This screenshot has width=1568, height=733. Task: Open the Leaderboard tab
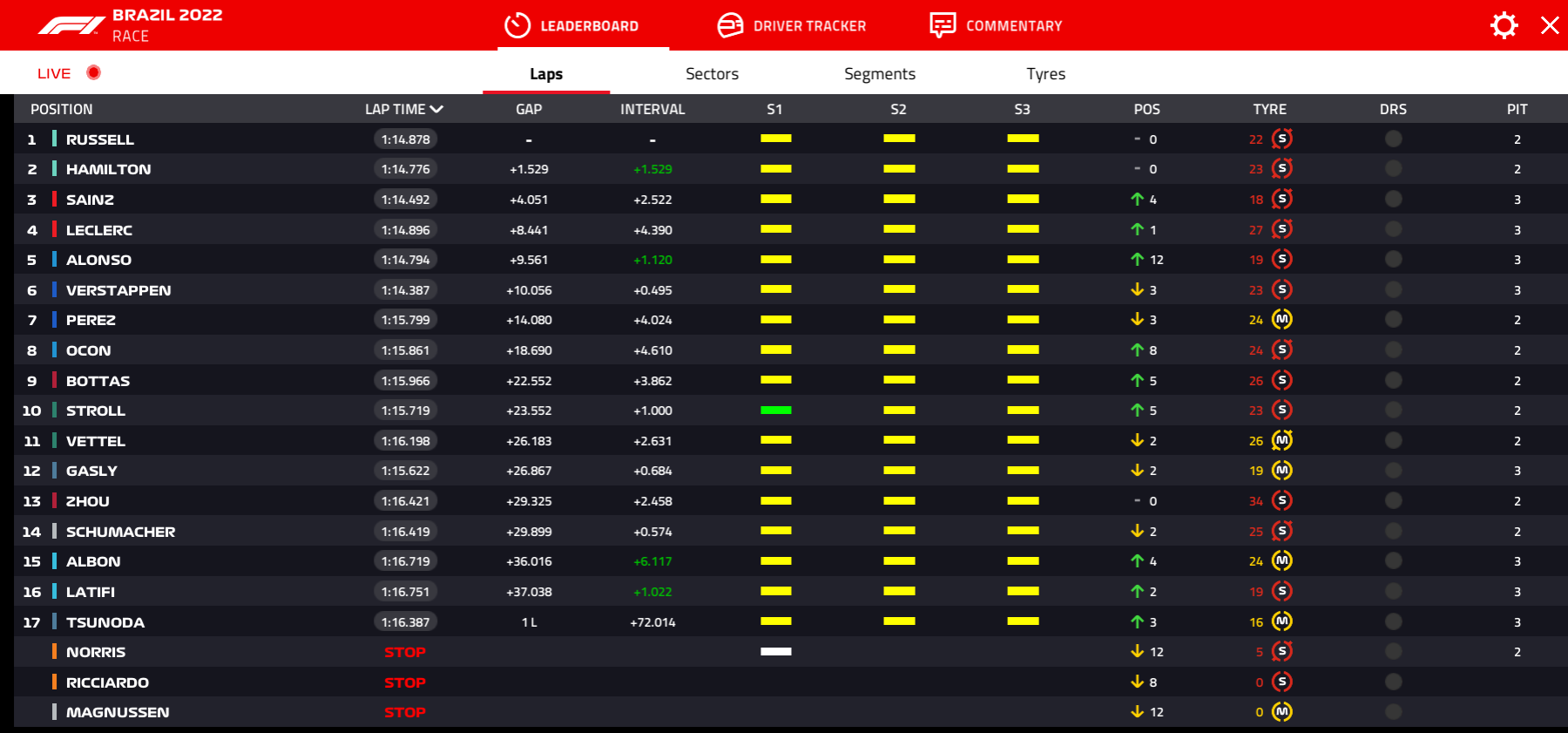572,25
